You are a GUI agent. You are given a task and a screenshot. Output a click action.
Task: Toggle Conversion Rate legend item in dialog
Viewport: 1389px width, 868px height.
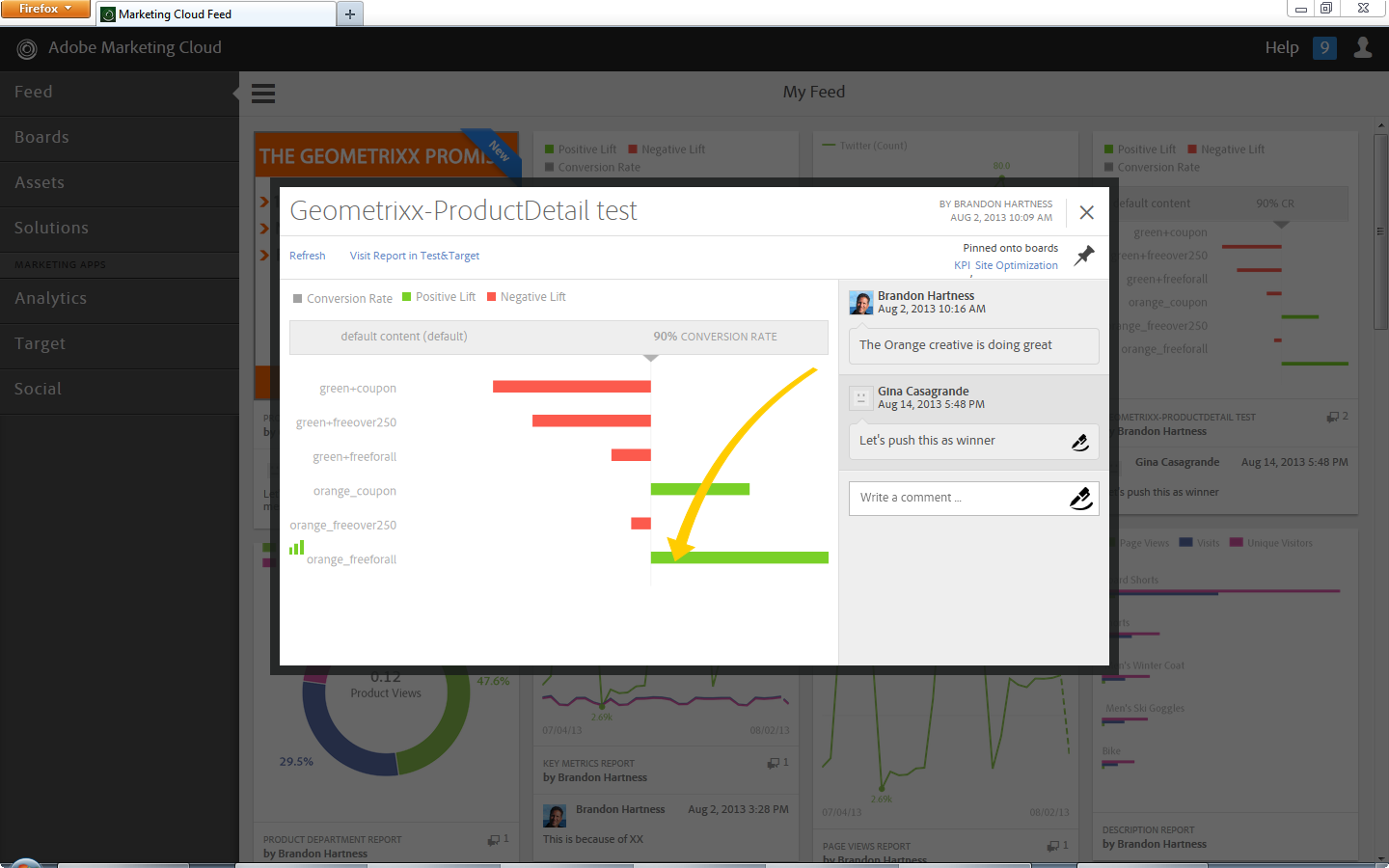coord(342,299)
